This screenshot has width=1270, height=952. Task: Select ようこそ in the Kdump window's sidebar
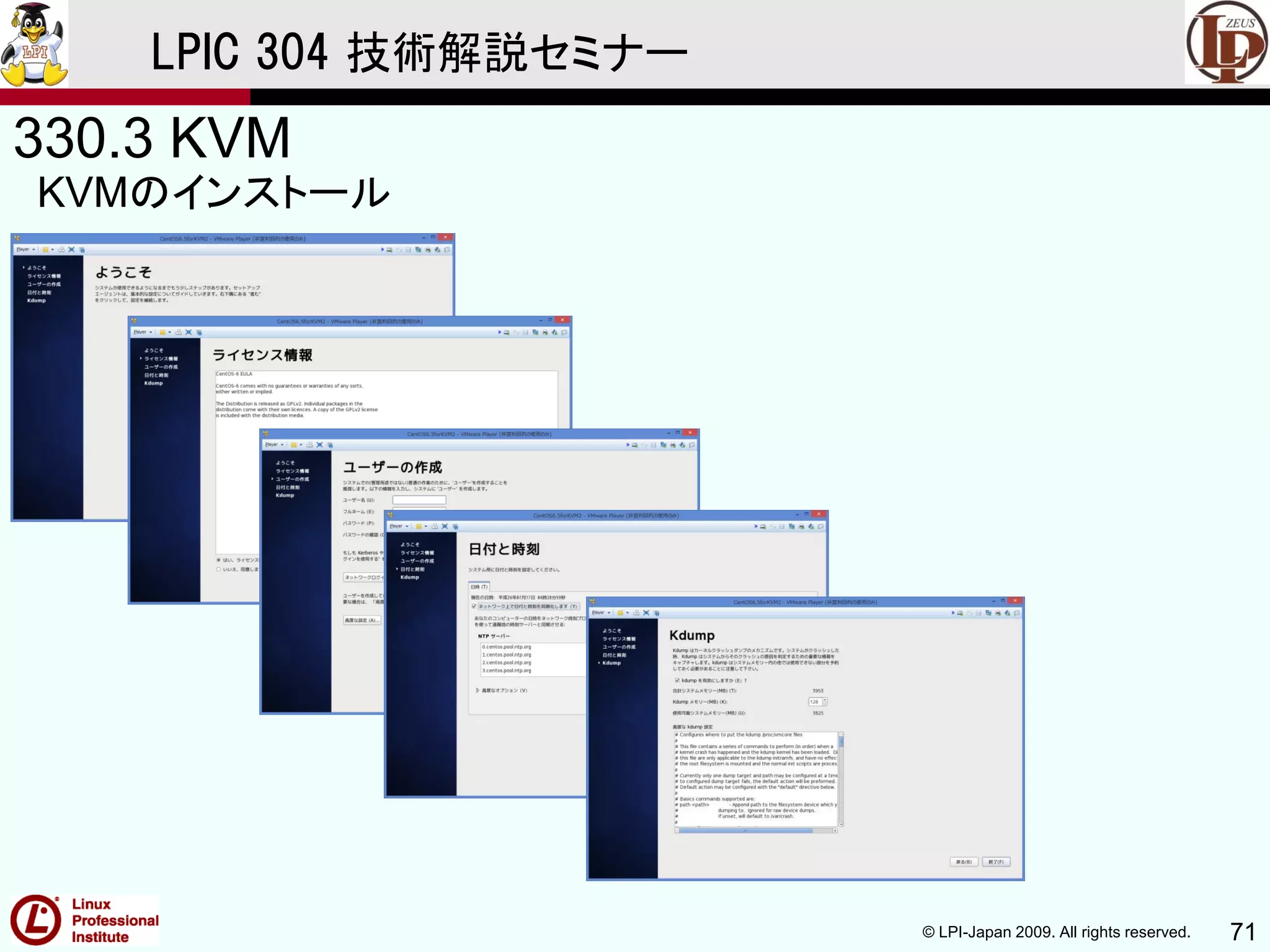pyautogui.click(x=612, y=630)
